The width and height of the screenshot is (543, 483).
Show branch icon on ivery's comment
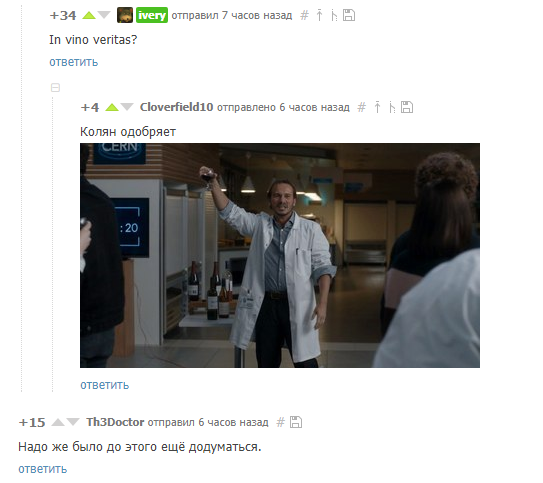pyautogui.click(x=333, y=15)
